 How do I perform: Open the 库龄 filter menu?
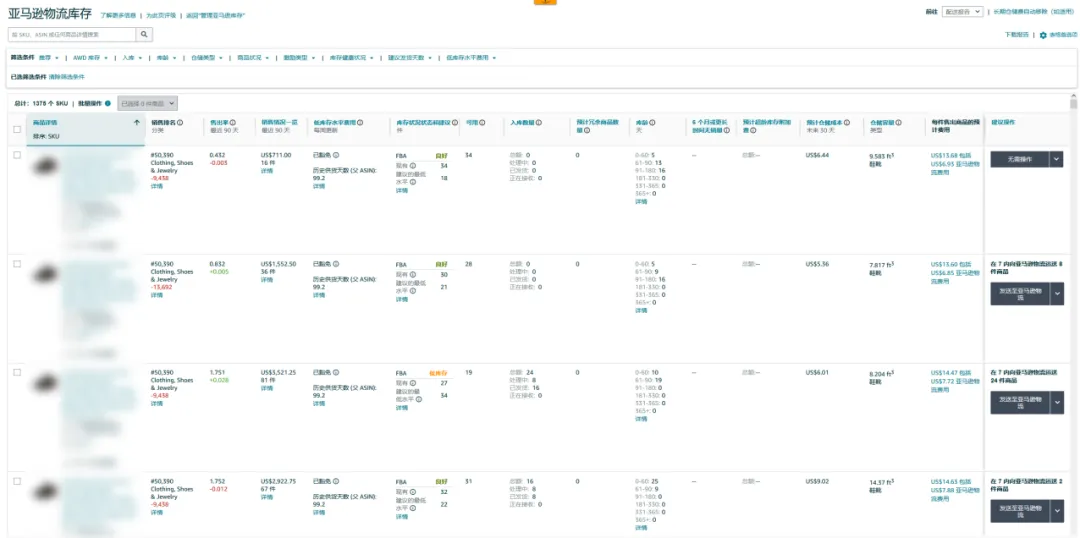tap(166, 57)
